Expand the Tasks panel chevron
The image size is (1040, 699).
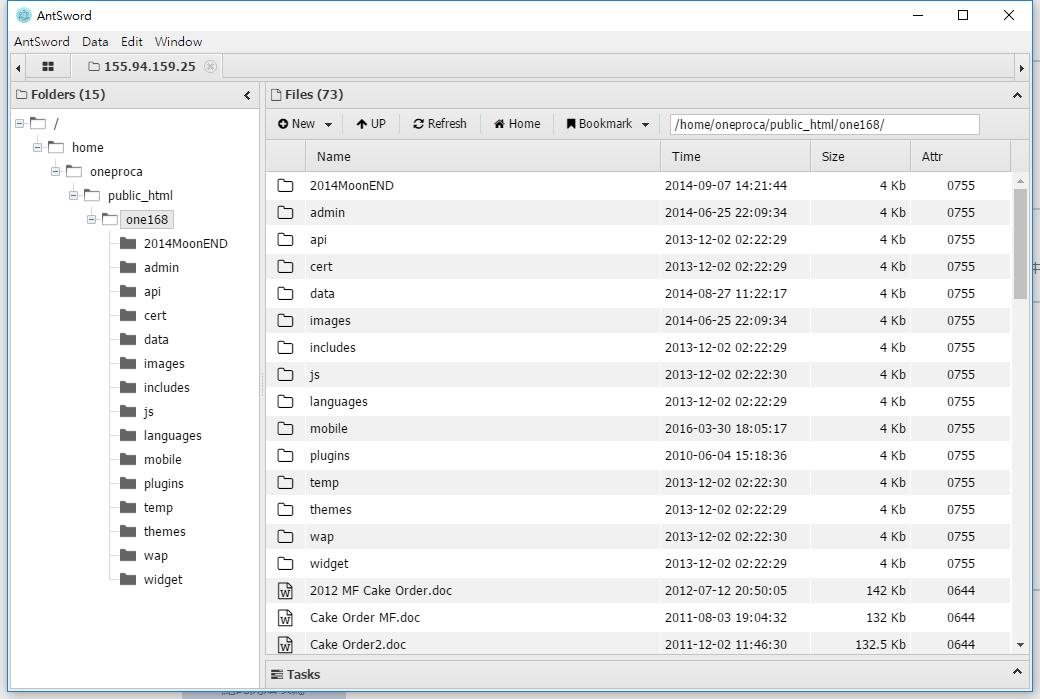pyautogui.click(x=1017, y=672)
